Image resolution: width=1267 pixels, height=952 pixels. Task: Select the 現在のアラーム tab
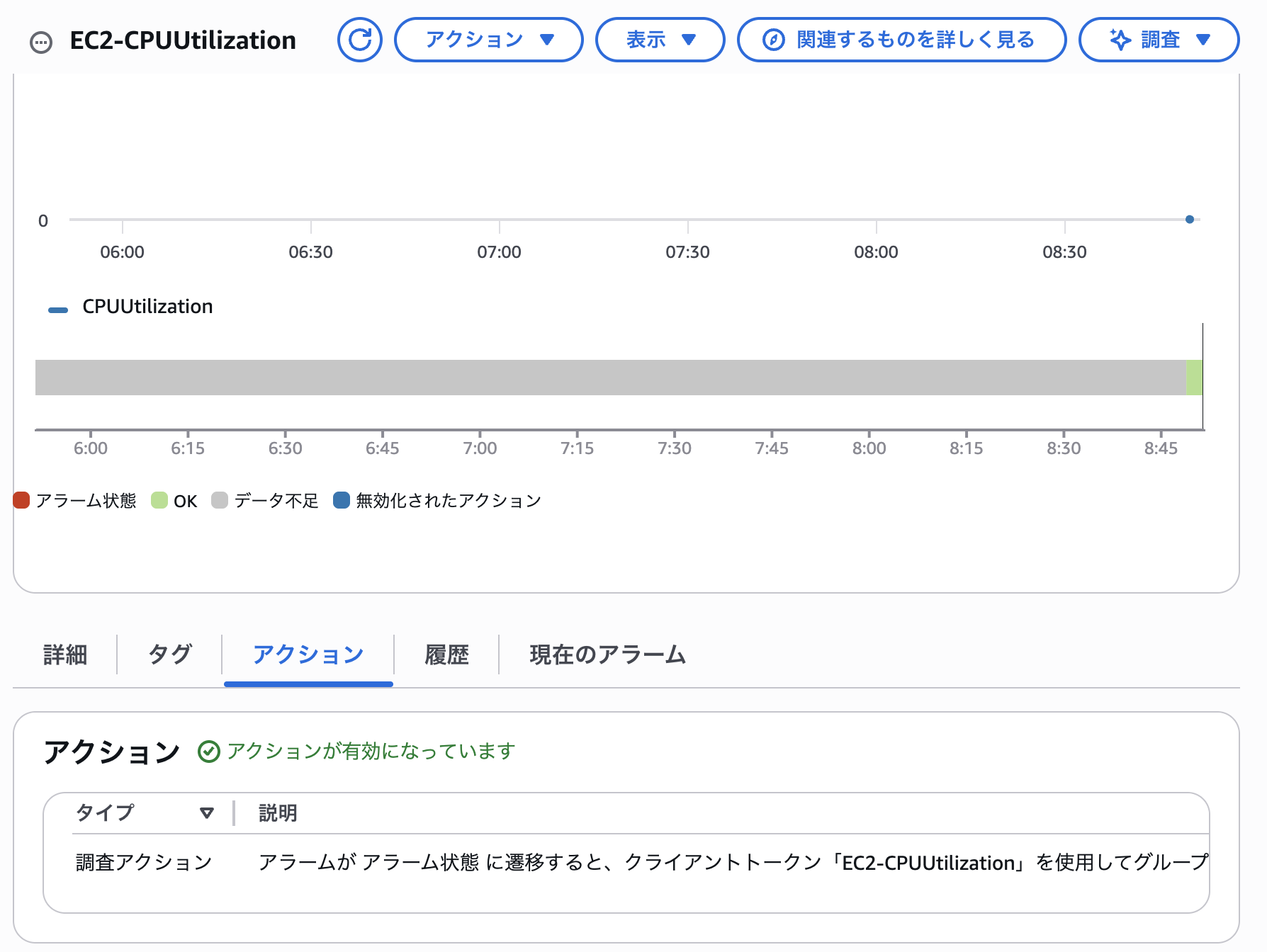(607, 654)
